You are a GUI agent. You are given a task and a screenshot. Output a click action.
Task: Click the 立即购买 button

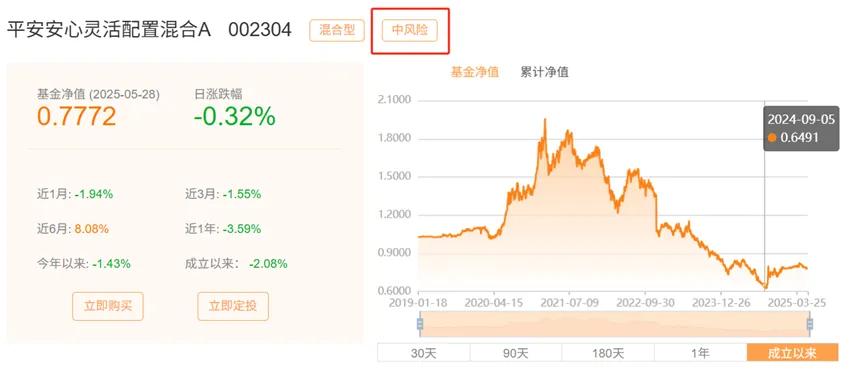[108, 306]
